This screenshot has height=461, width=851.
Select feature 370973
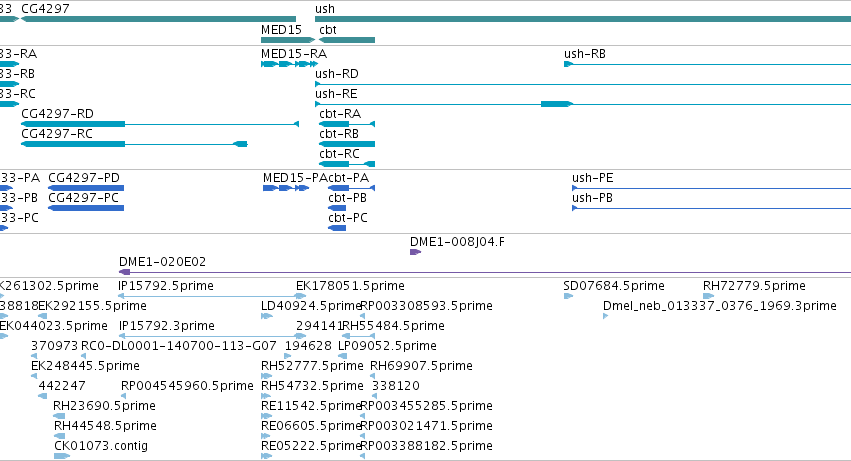coord(34,356)
